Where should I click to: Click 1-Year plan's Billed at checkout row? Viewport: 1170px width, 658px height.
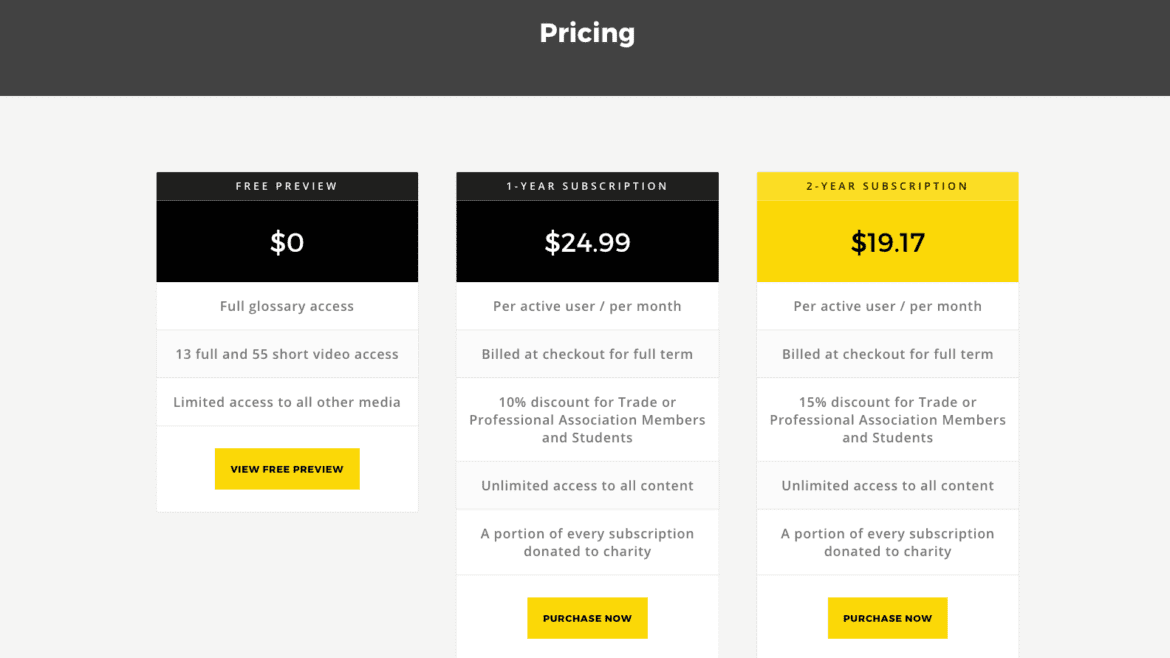587,354
